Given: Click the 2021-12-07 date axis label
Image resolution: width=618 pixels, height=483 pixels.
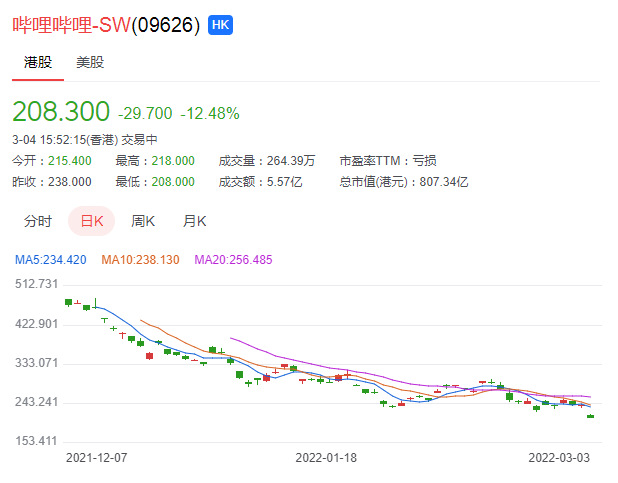Looking at the screenshot, I should (x=97, y=458).
